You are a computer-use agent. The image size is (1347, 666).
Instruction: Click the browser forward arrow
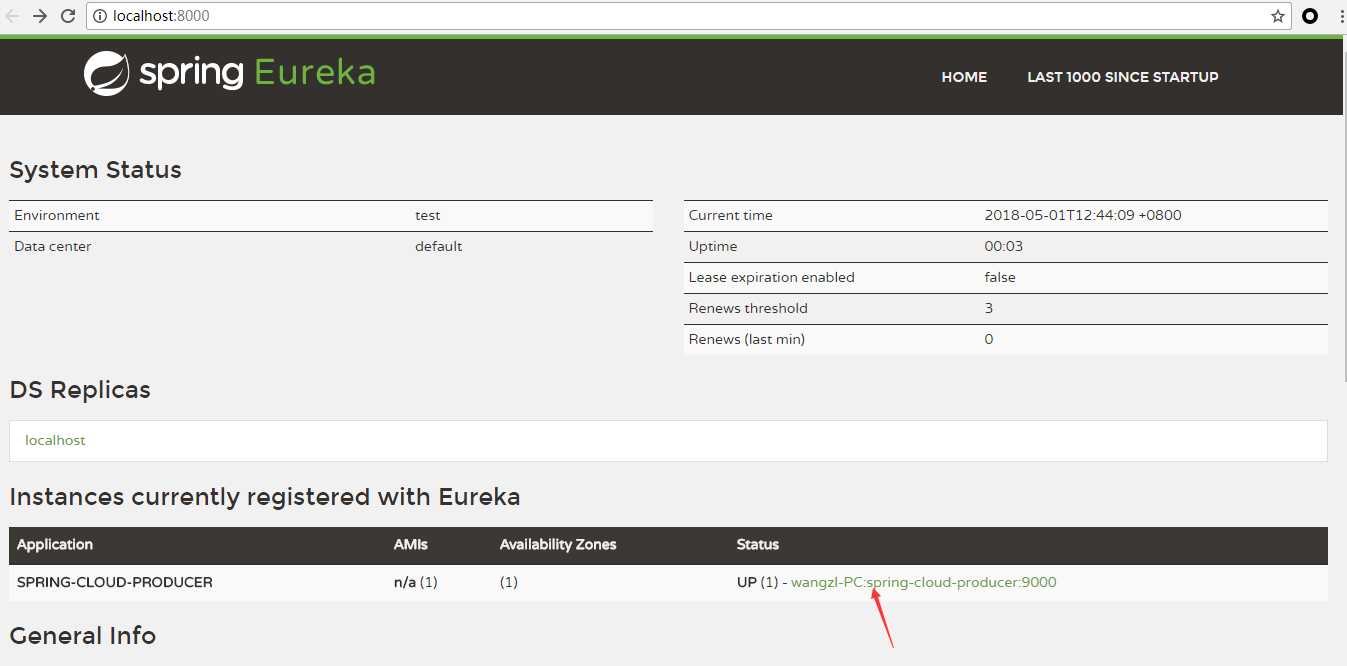[x=40, y=16]
